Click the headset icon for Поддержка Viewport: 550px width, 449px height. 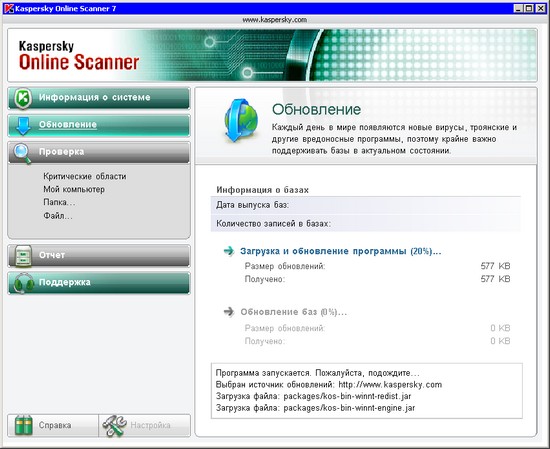coord(23,283)
